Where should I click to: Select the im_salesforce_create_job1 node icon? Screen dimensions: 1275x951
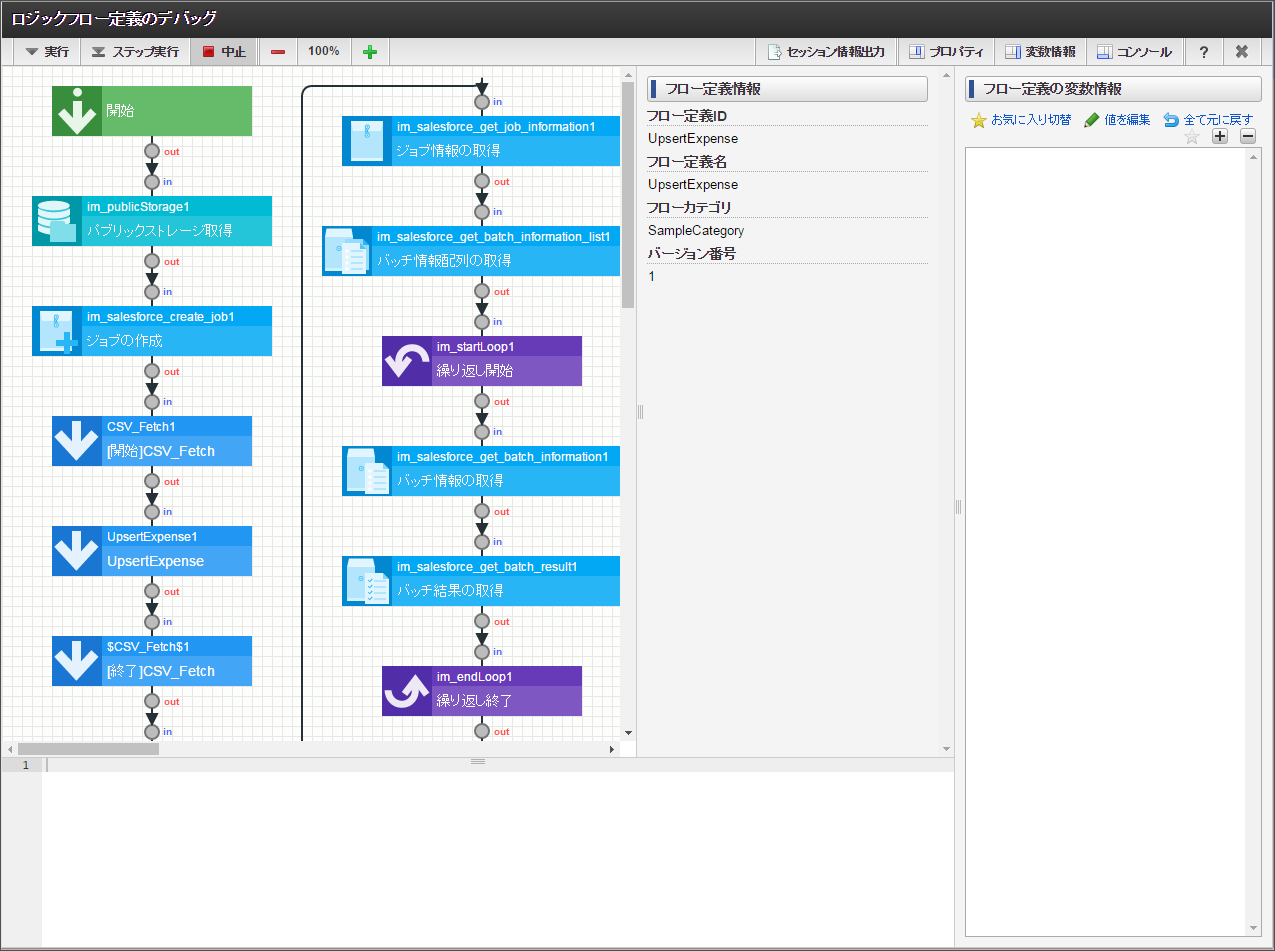click(x=57, y=331)
